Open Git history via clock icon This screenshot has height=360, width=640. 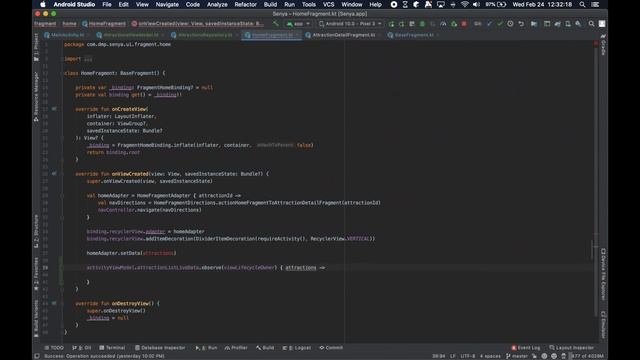point(510,24)
